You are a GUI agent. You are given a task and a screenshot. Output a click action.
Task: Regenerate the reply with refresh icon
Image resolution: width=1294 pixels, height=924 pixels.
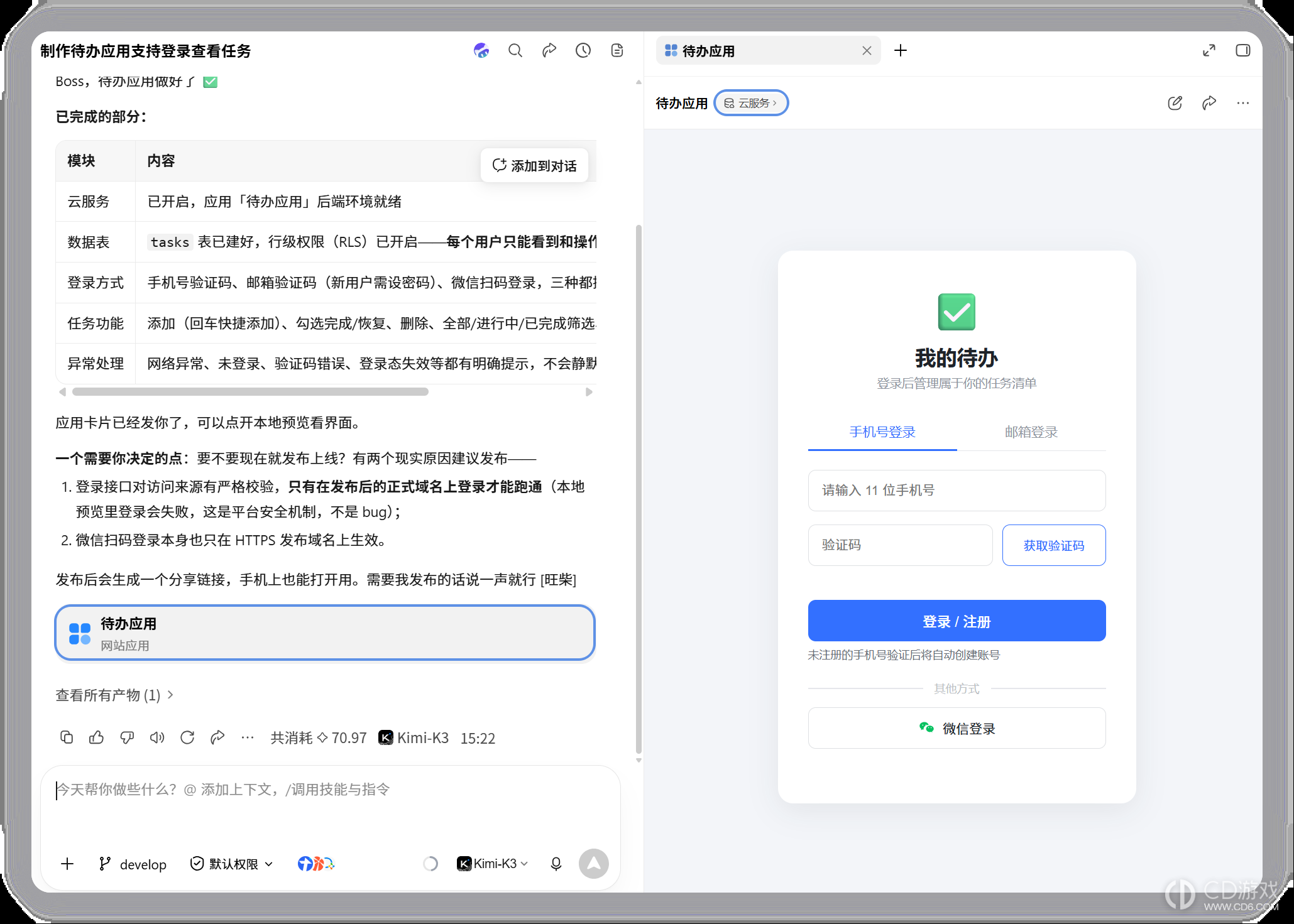(x=187, y=737)
